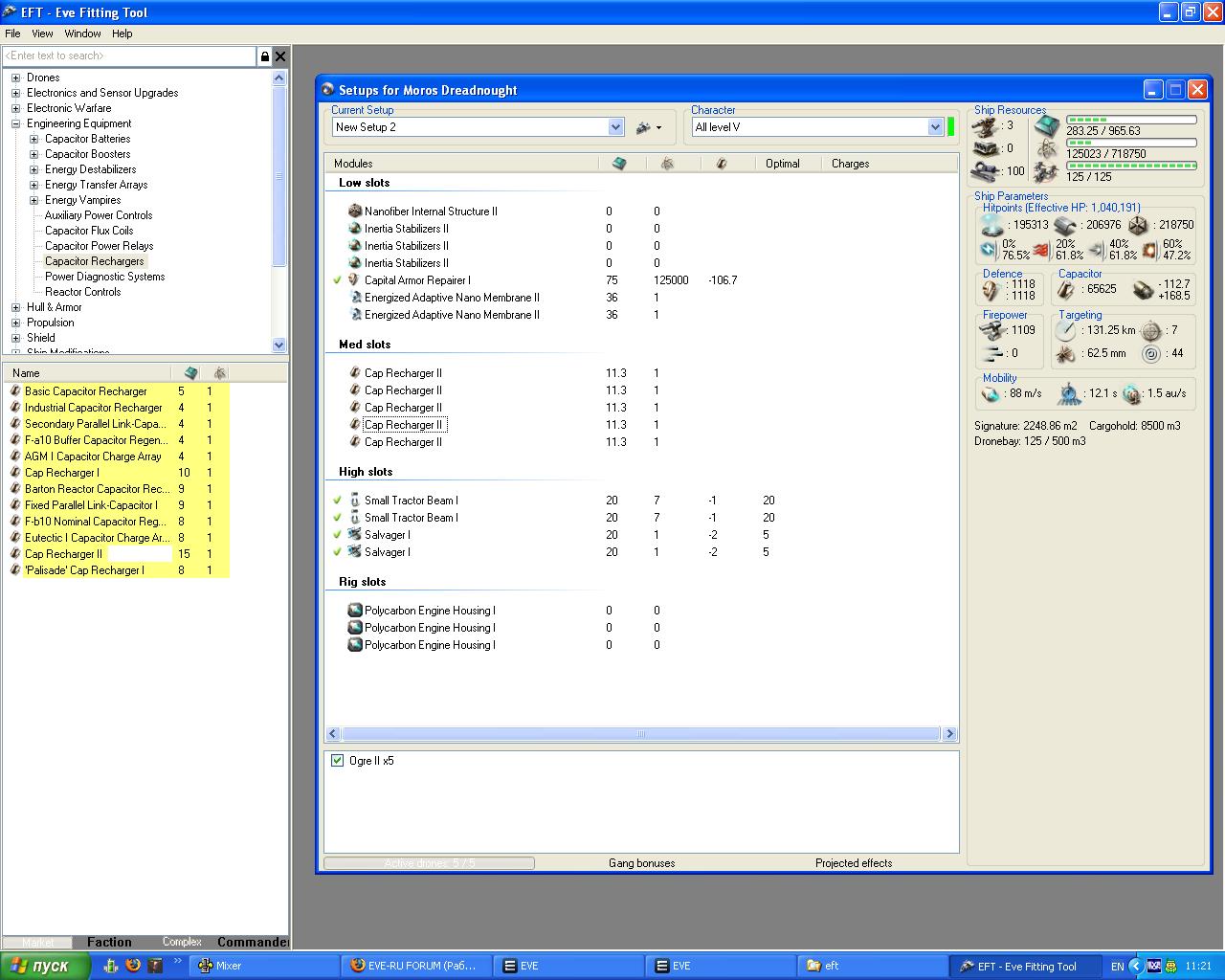Toggle active checkmark on second Salvager I
The height and width of the screenshot is (980, 1225).
tap(337, 552)
